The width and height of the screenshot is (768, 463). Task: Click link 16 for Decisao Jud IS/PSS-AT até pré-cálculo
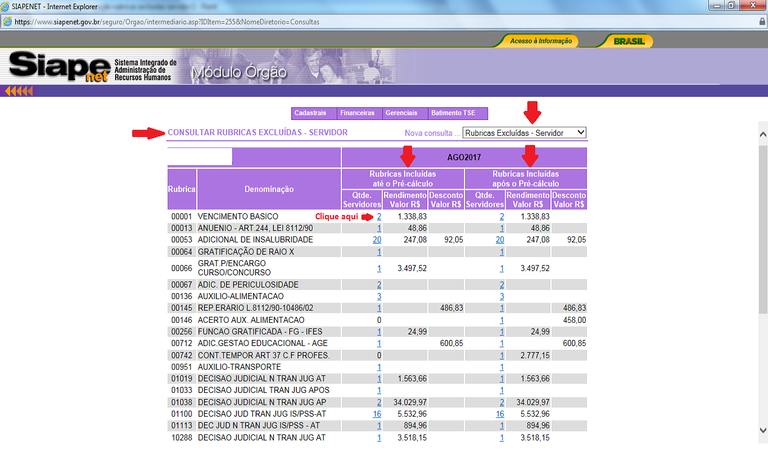coord(377,413)
